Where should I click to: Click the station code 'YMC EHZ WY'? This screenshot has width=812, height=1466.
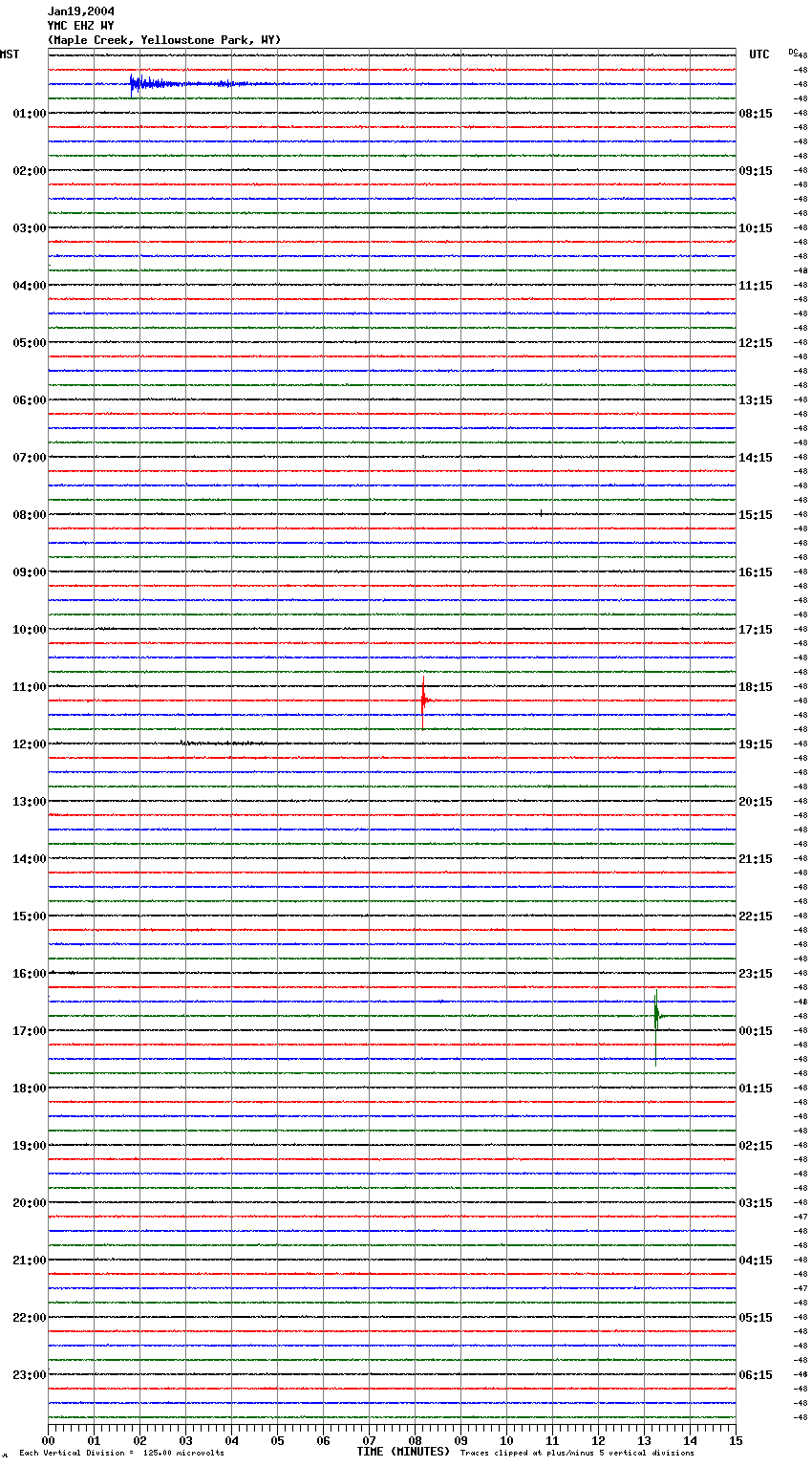pos(81,26)
